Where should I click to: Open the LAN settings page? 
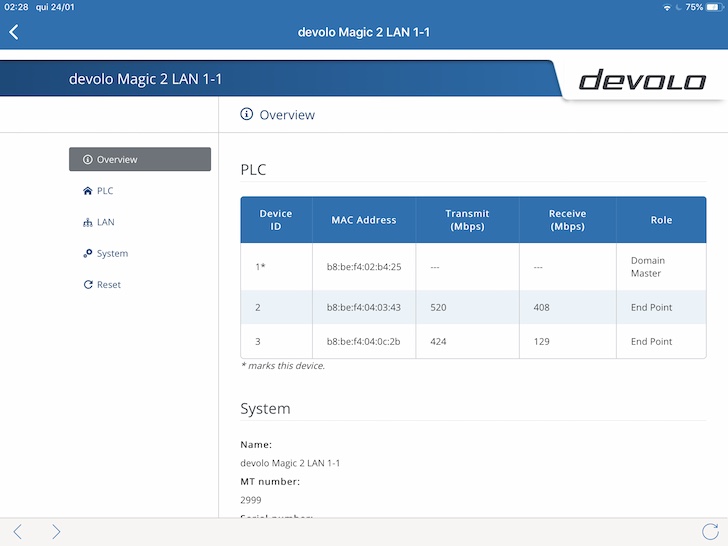(x=105, y=222)
